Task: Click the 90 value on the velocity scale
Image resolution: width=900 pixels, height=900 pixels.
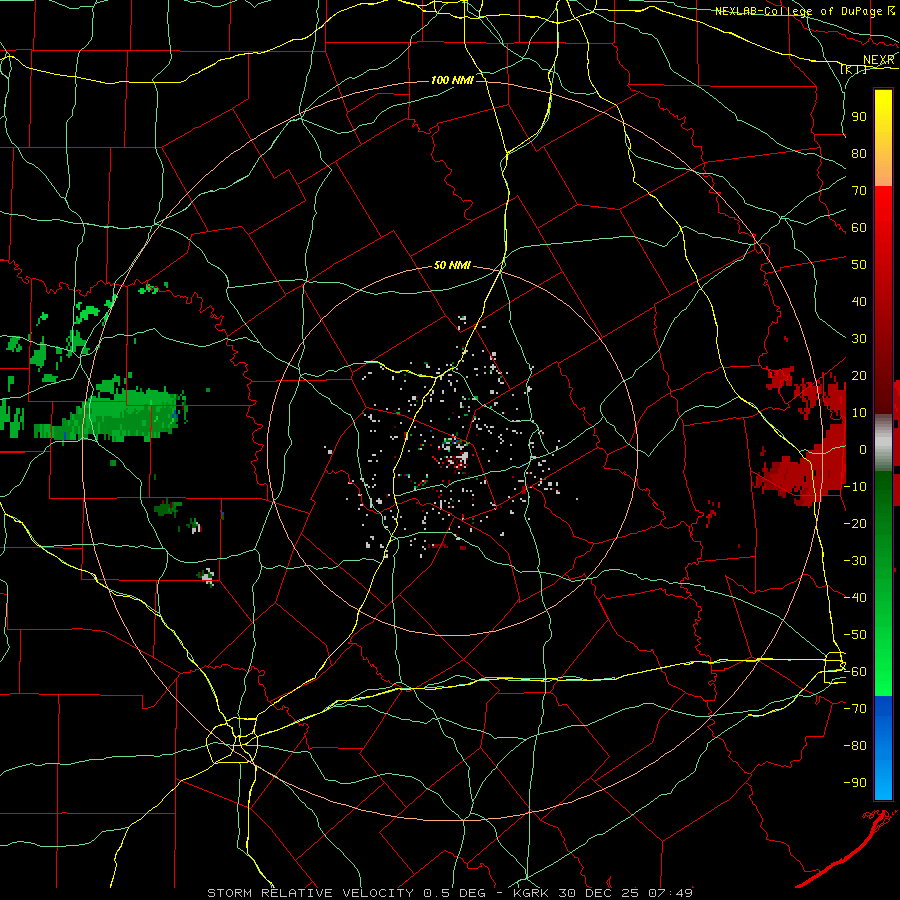Action: [859, 117]
